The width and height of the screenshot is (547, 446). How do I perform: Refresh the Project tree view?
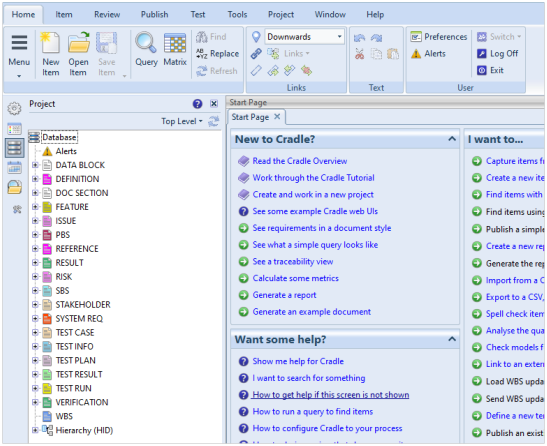tap(213, 121)
